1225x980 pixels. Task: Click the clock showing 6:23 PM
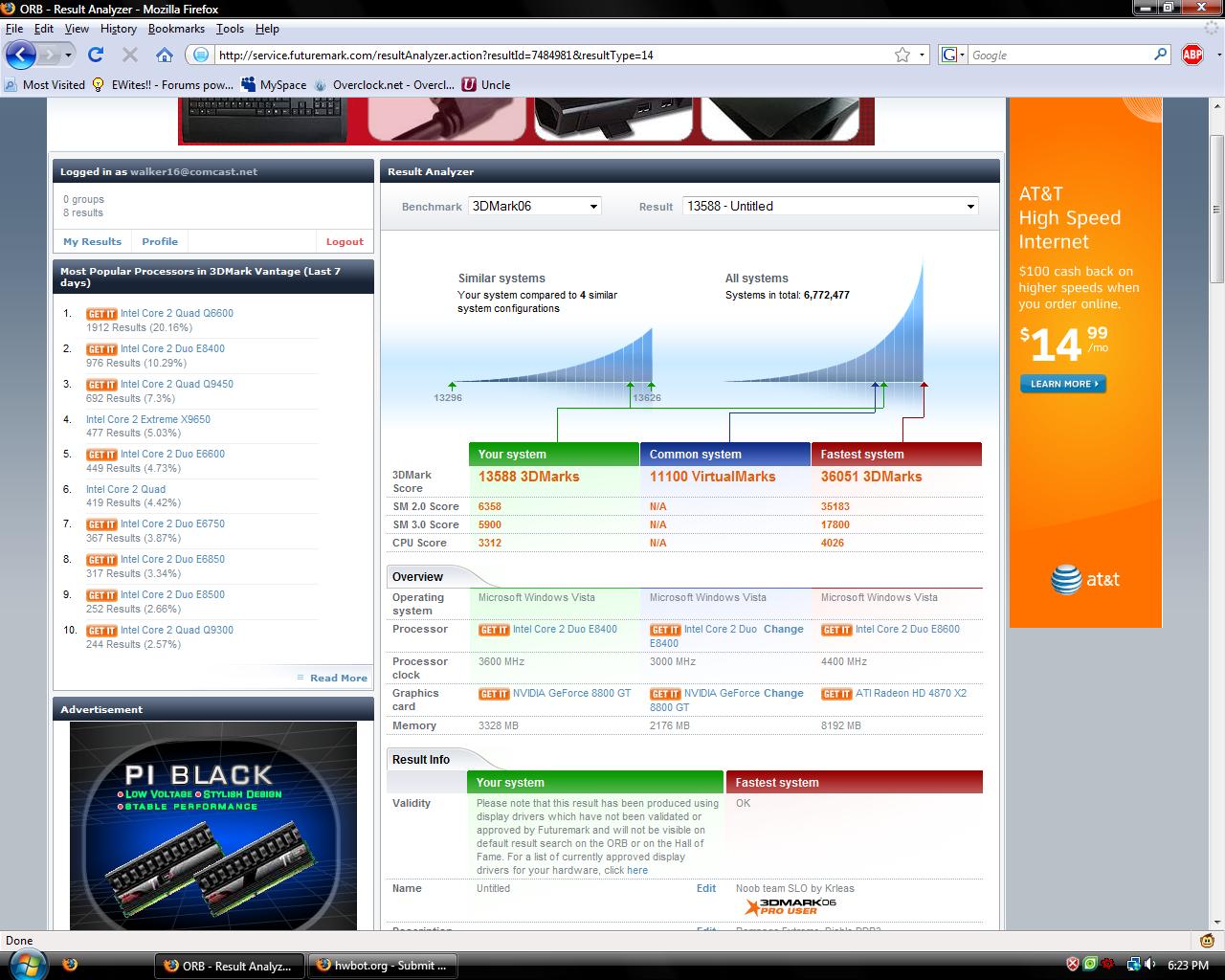coord(1188,965)
